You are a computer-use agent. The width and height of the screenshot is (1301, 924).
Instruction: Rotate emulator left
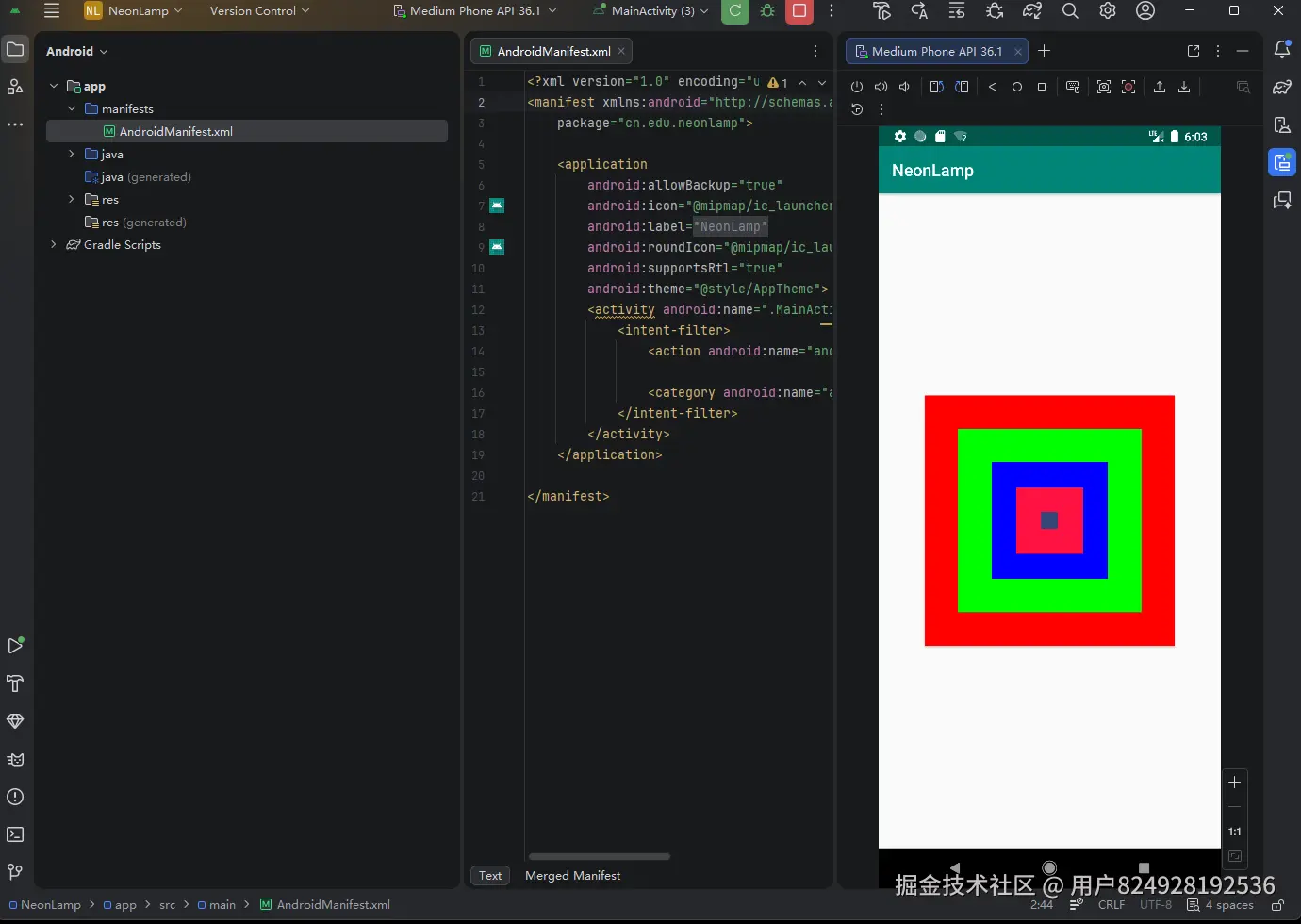936,87
